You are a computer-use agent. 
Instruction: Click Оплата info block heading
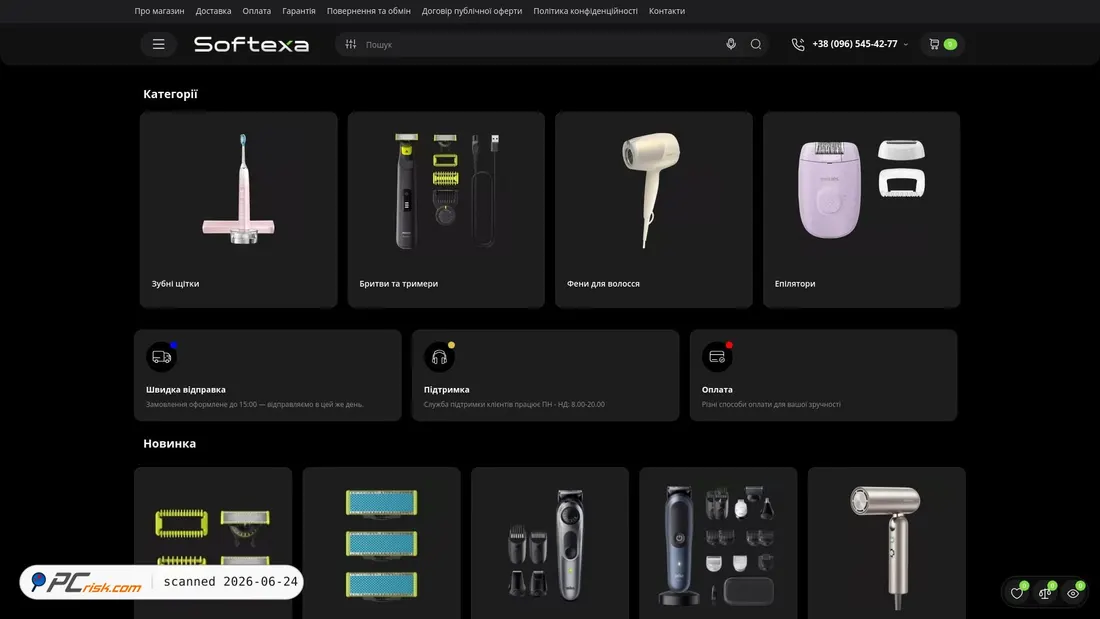pyautogui.click(x=717, y=390)
